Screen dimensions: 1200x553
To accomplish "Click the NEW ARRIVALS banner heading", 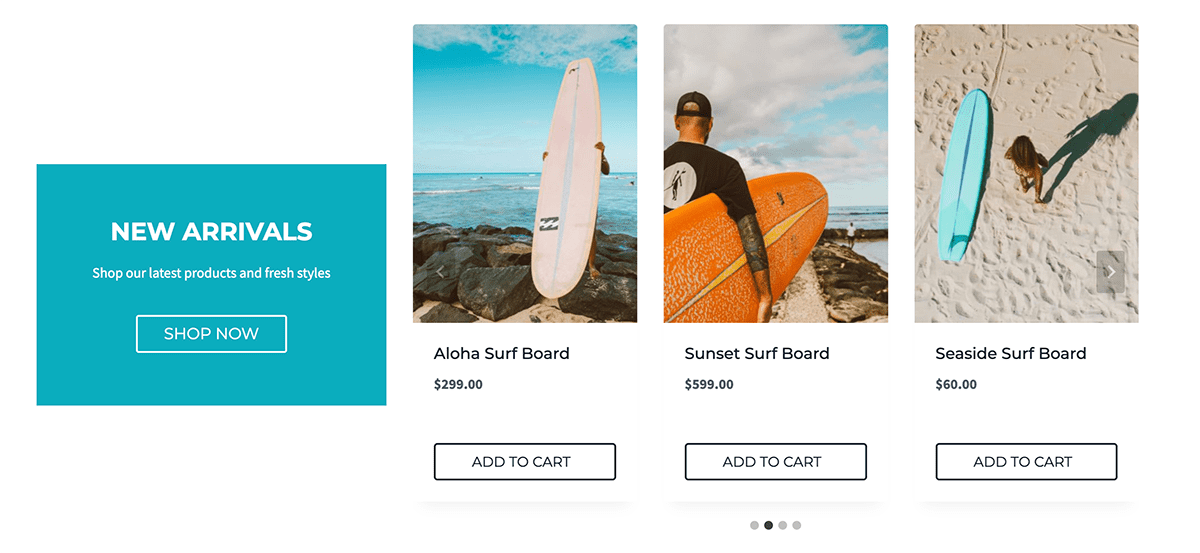I will coord(211,232).
